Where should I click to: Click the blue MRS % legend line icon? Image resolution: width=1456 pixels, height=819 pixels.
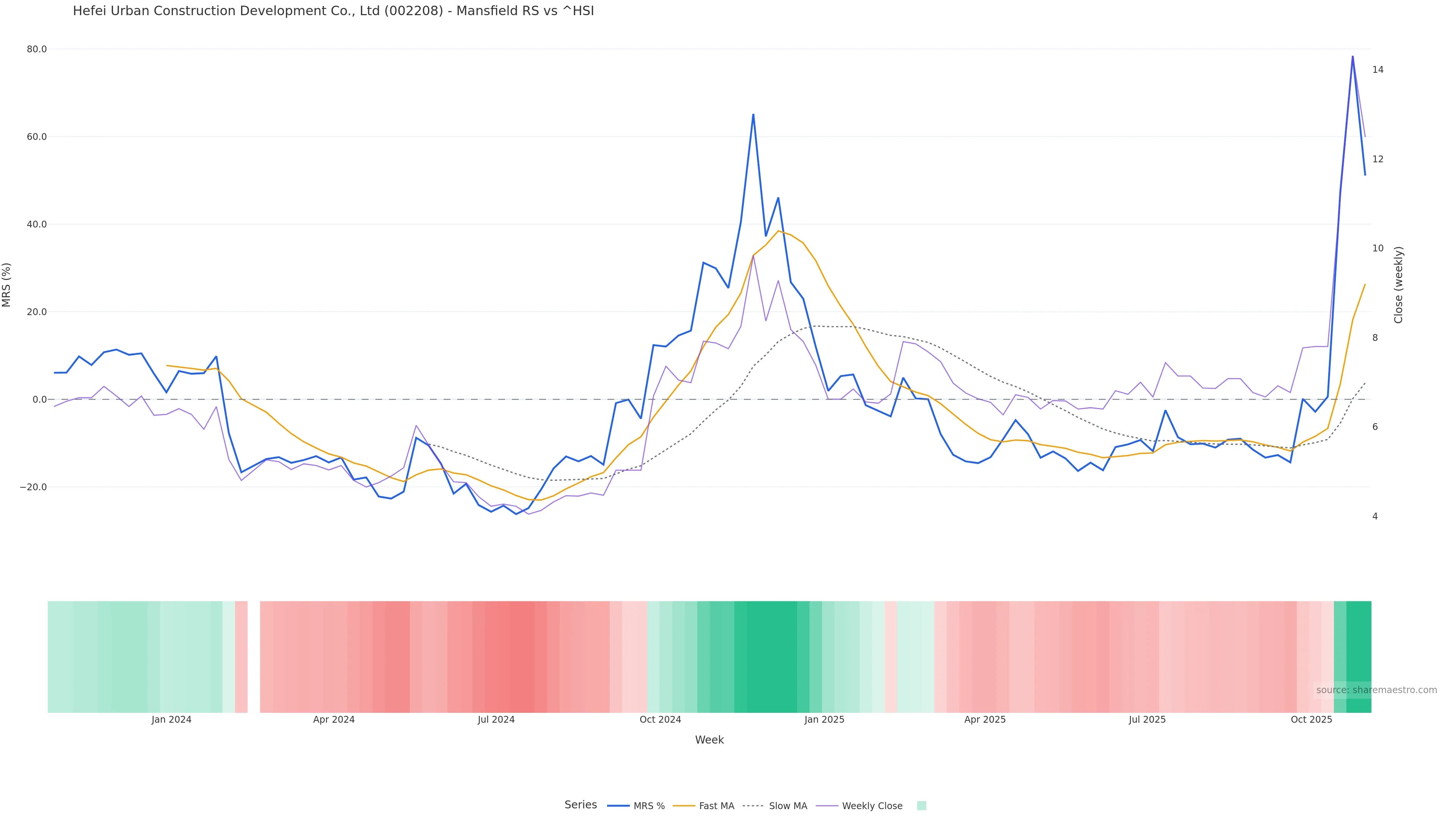click(x=618, y=806)
